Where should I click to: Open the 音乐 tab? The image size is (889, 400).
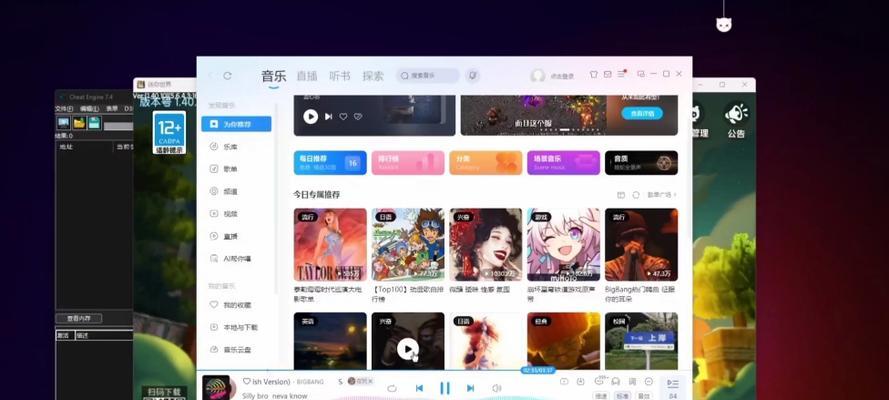click(x=273, y=76)
